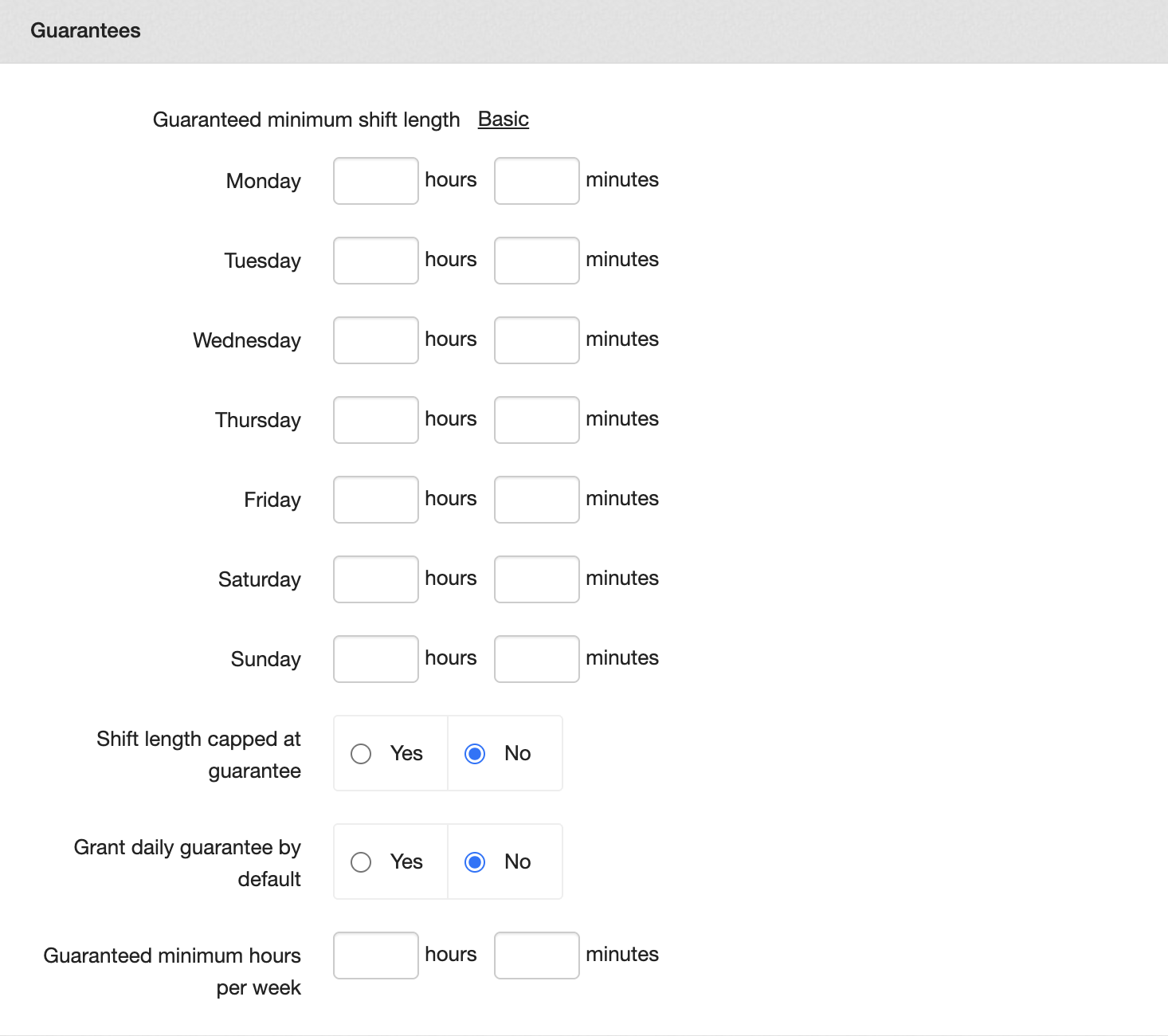Focus the Friday hours input
1168x1036 pixels.
(375, 500)
